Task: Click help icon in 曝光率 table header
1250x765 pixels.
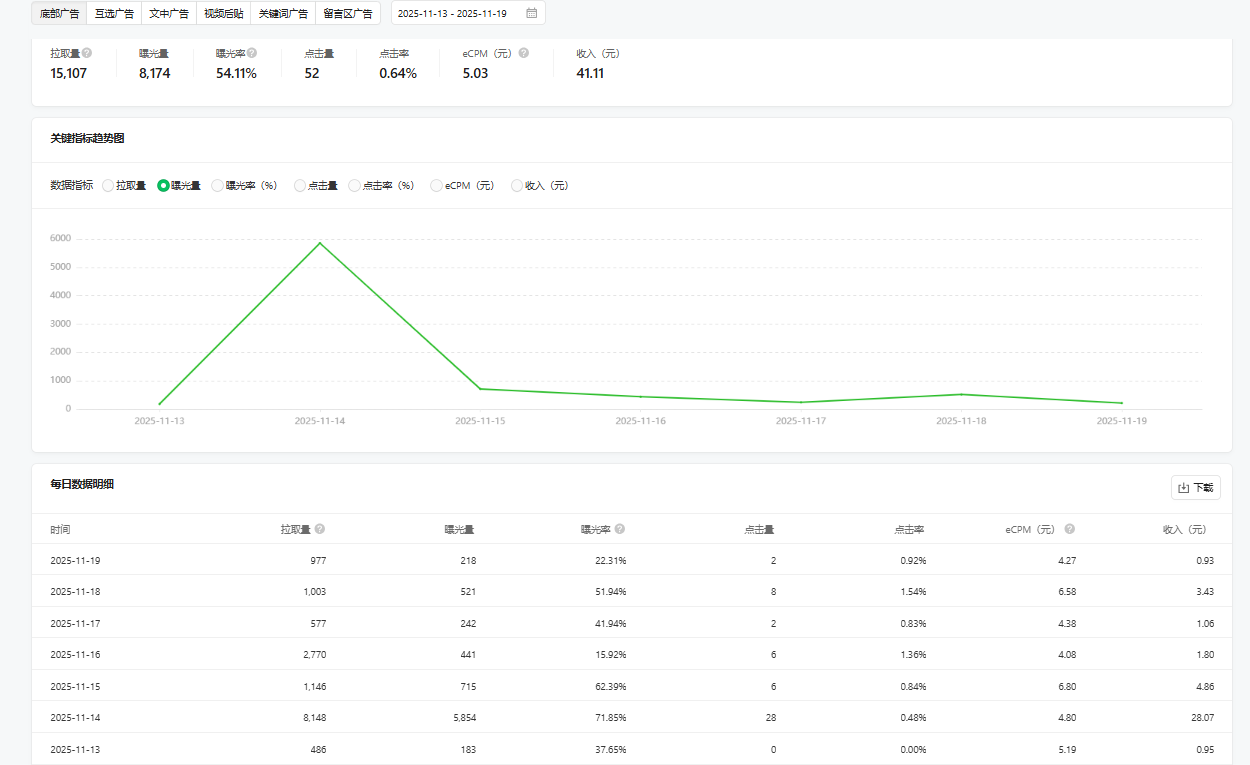Action: [620, 529]
